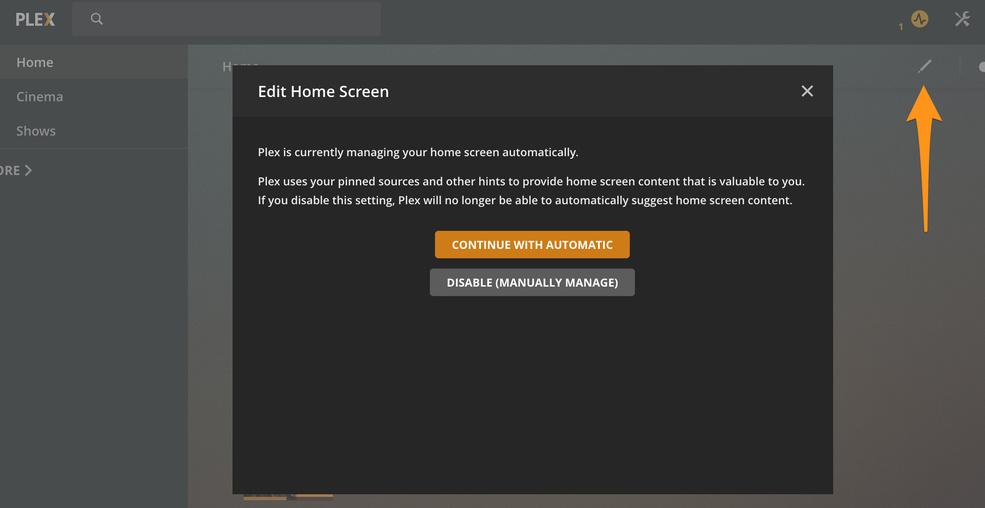Screen dimensions: 985x508
Task: Focus the search input field
Action: coord(226,19)
